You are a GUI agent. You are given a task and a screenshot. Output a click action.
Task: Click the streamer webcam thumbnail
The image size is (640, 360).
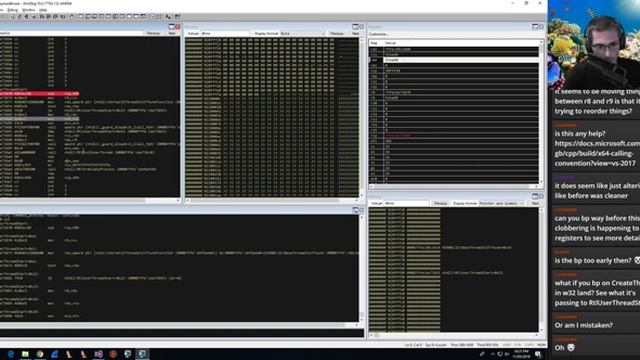coord(594,45)
